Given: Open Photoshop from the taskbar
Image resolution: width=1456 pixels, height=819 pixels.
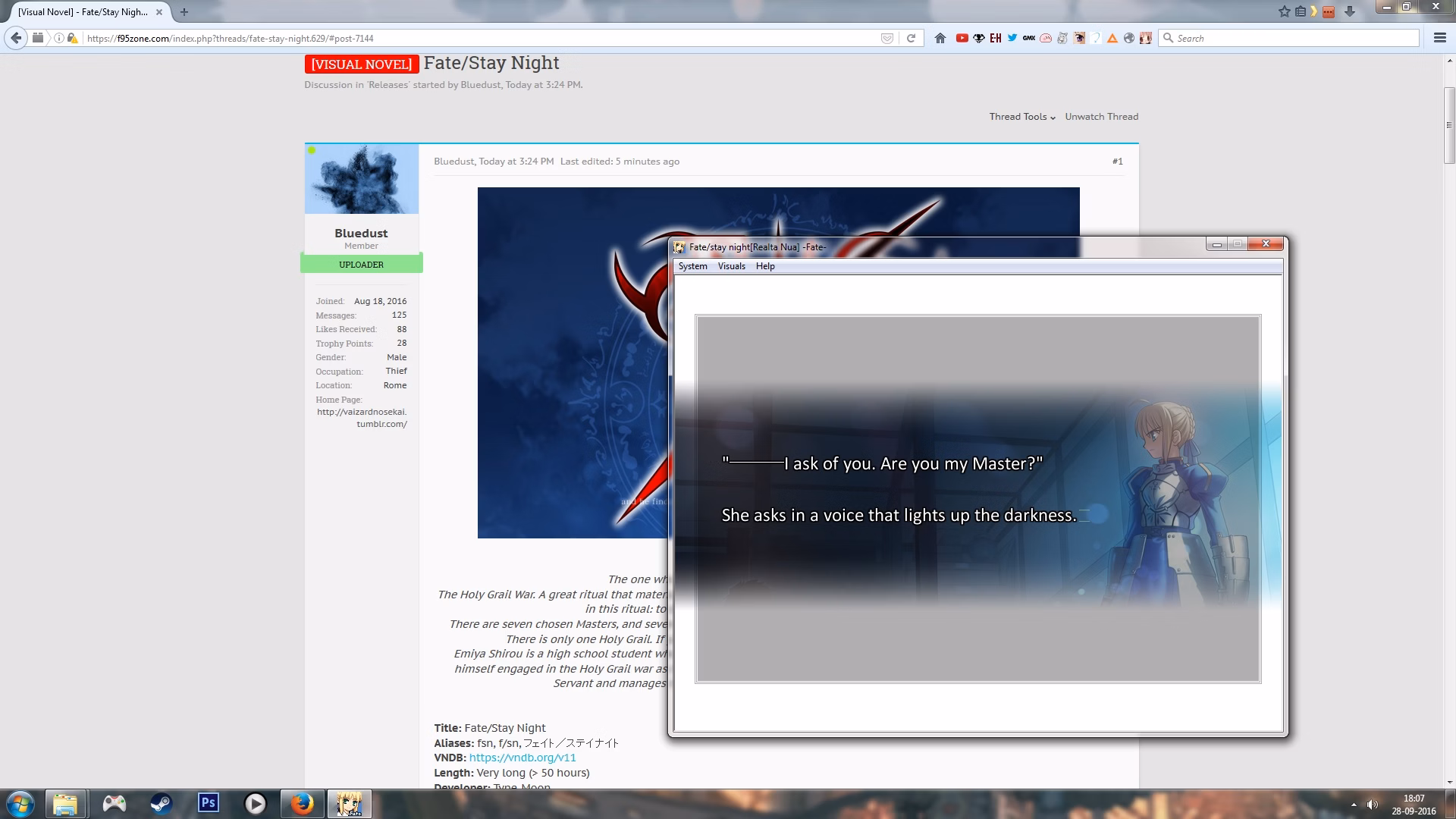Looking at the screenshot, I should pos(208,803).
